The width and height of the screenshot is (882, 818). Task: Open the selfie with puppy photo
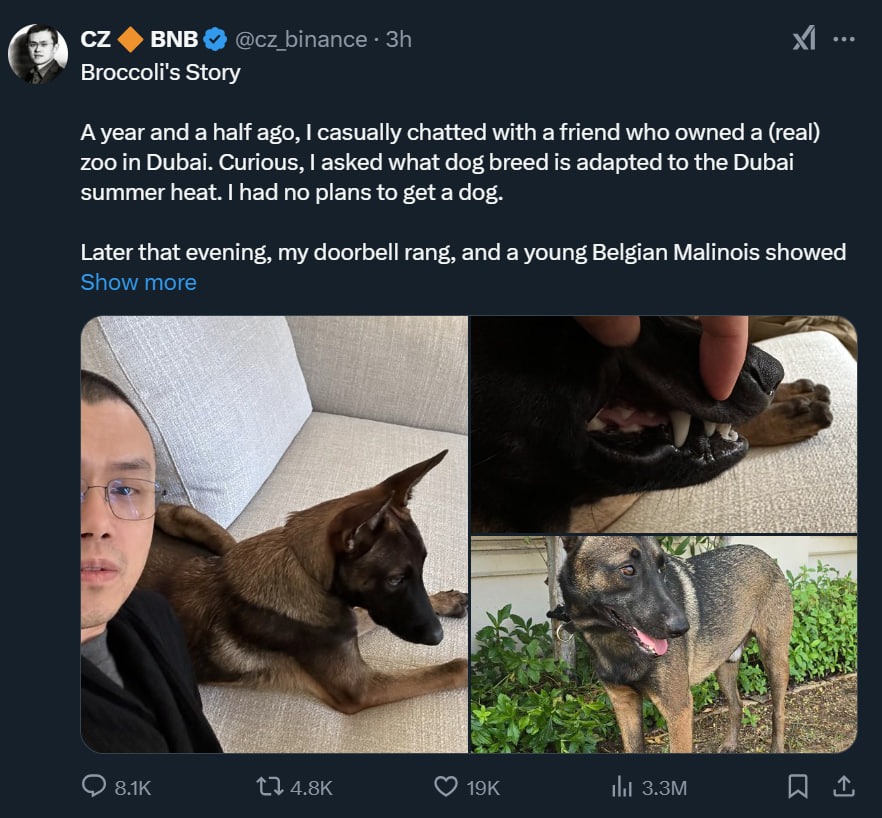click(274, 534)
